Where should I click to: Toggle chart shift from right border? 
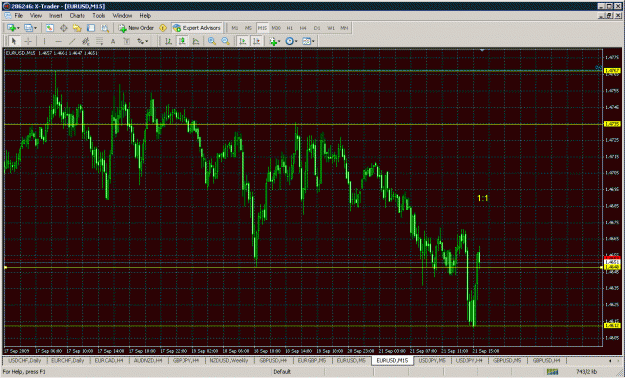coord(256,41)
